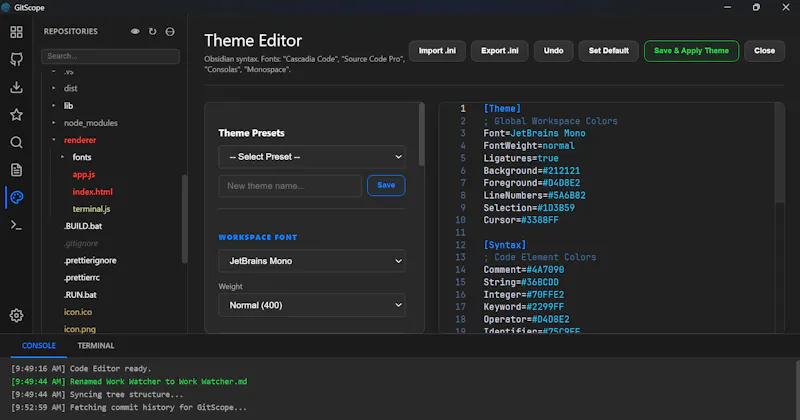Select icon.ico in the file tree

[x=78, y=312]
